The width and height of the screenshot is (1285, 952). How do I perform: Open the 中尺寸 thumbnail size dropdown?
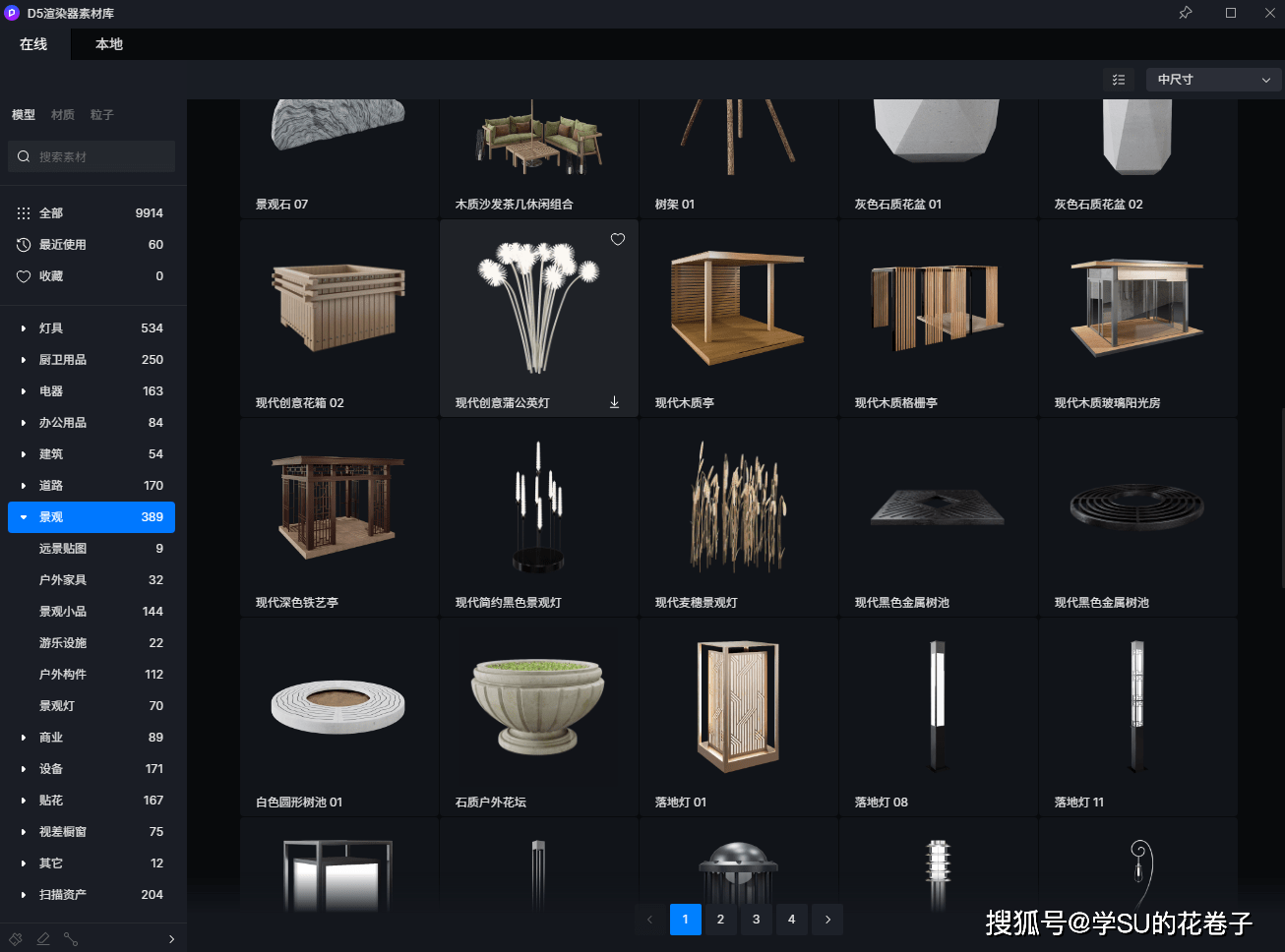pos(1214,80)
